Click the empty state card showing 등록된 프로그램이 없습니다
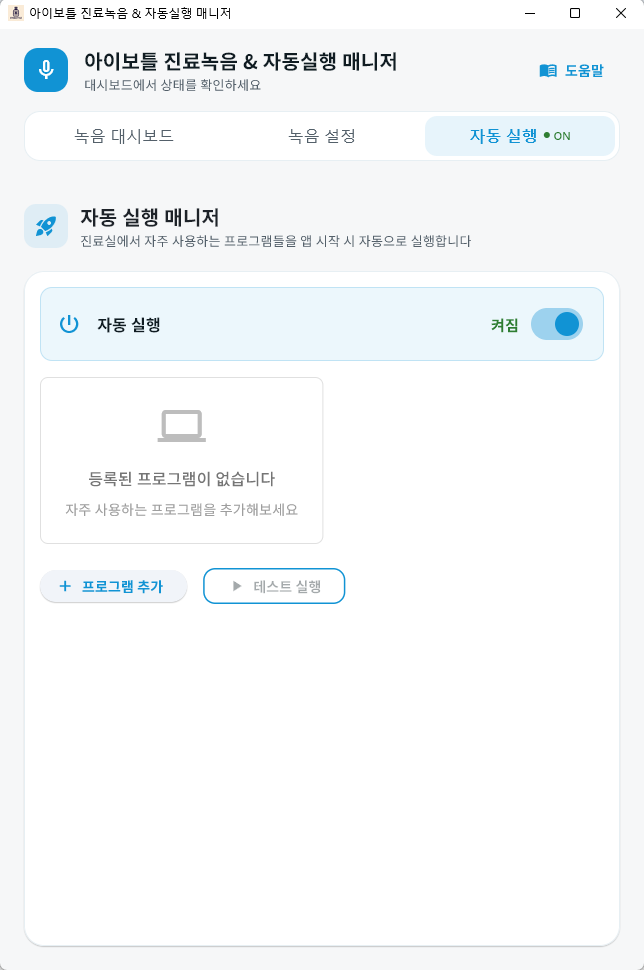The image size is (644, 970). point(181,460)
